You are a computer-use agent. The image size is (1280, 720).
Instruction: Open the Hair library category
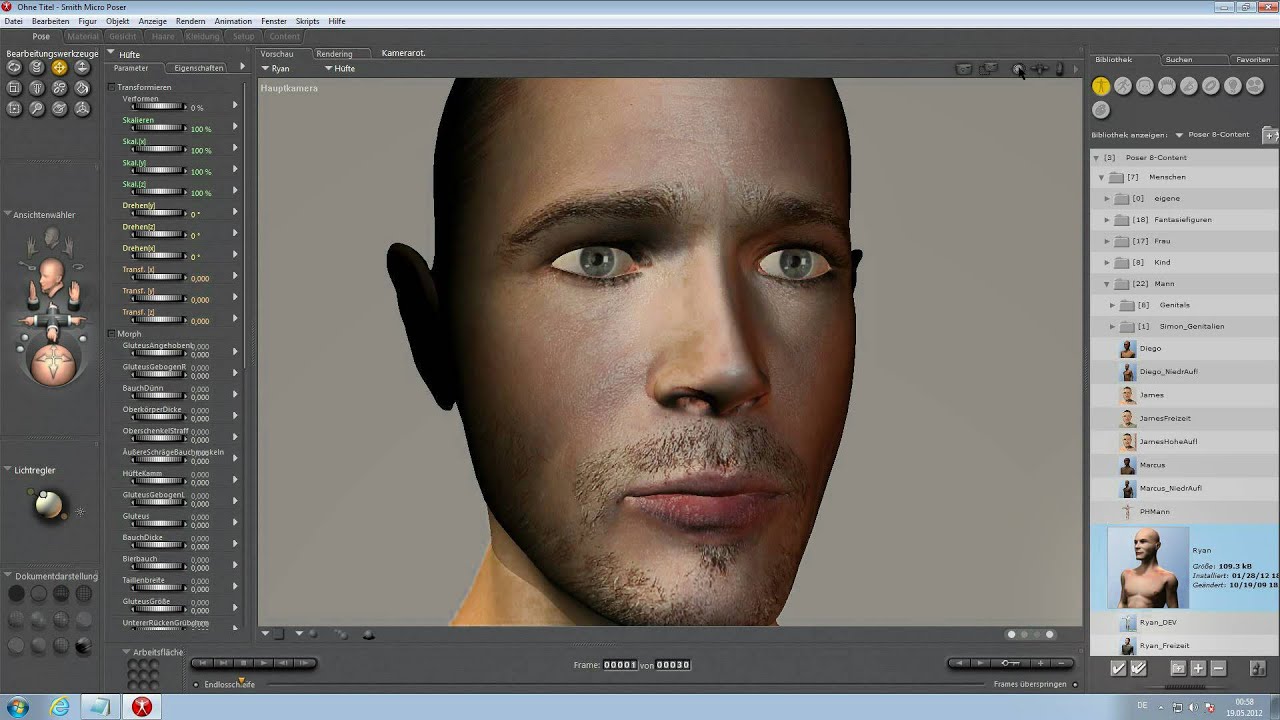click(1166, 86)
